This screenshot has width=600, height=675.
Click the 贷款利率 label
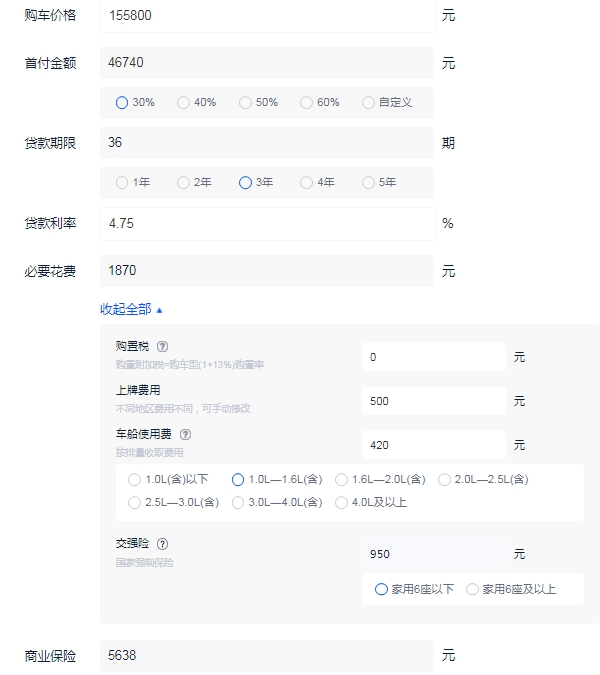(50, 223)
